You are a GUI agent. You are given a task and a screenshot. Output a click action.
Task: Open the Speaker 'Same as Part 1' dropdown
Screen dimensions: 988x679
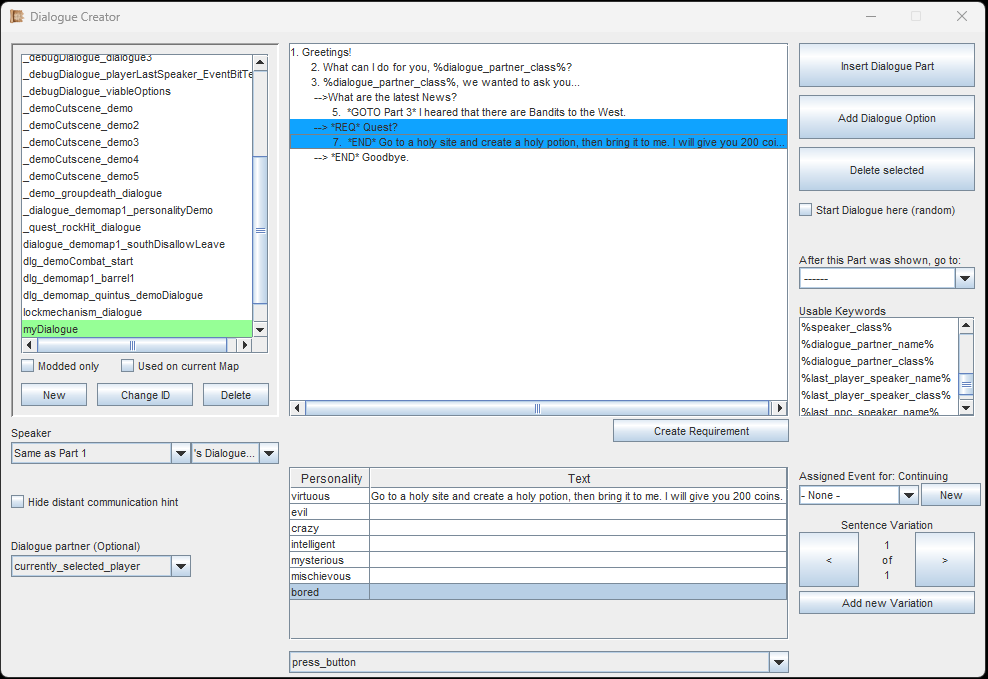180,453
